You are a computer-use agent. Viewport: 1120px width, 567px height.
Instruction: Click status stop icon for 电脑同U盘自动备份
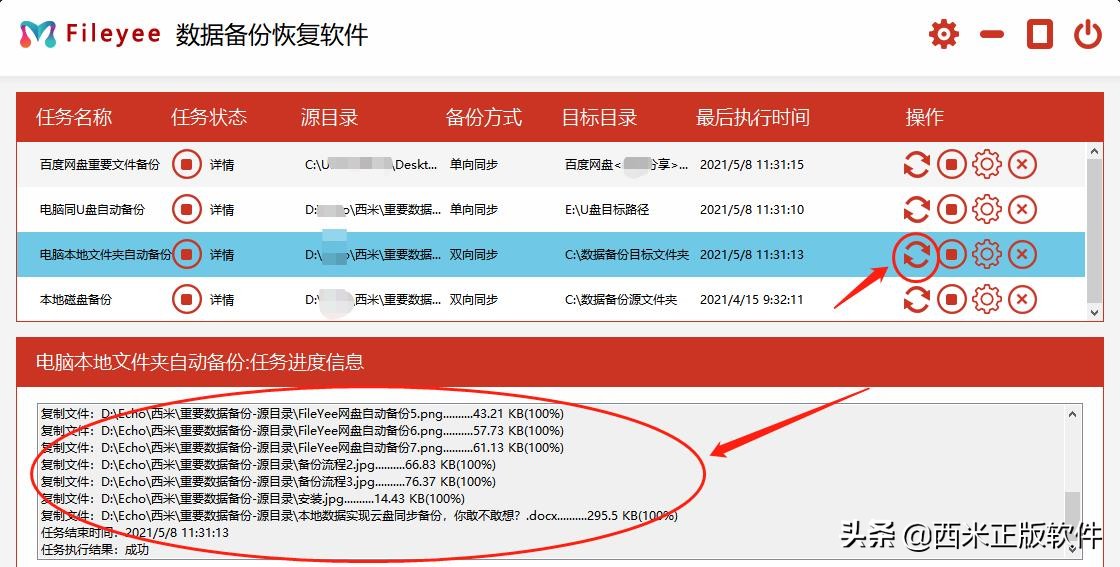pyautogui.click(x=186, y=209)
